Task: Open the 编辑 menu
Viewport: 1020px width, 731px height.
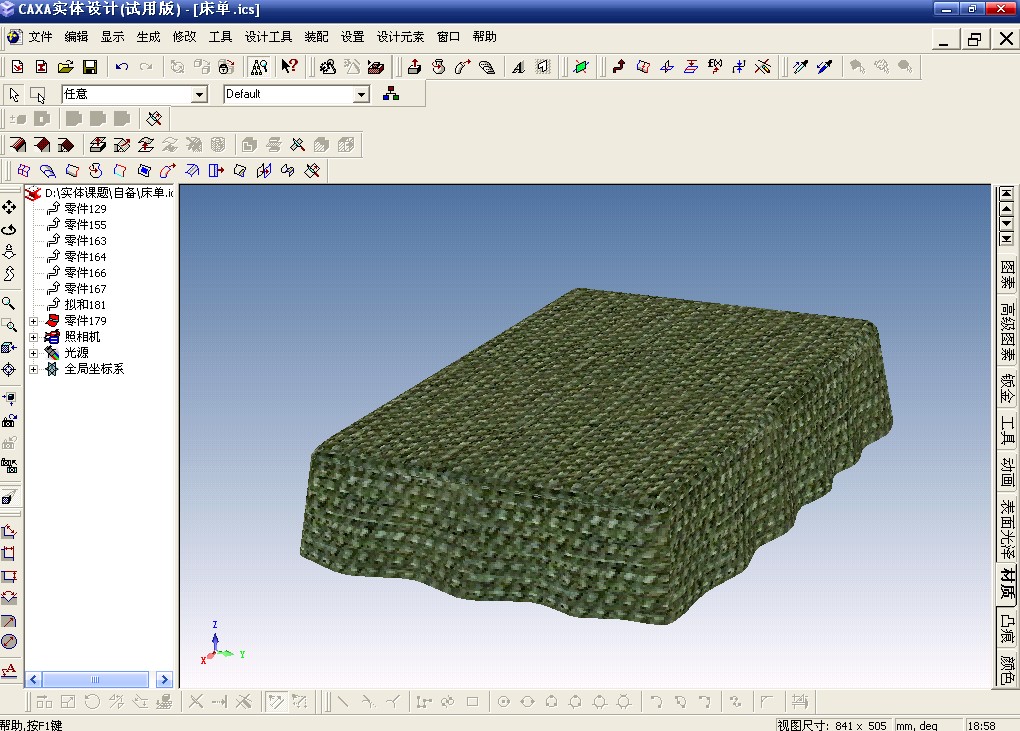Action: 76,37
